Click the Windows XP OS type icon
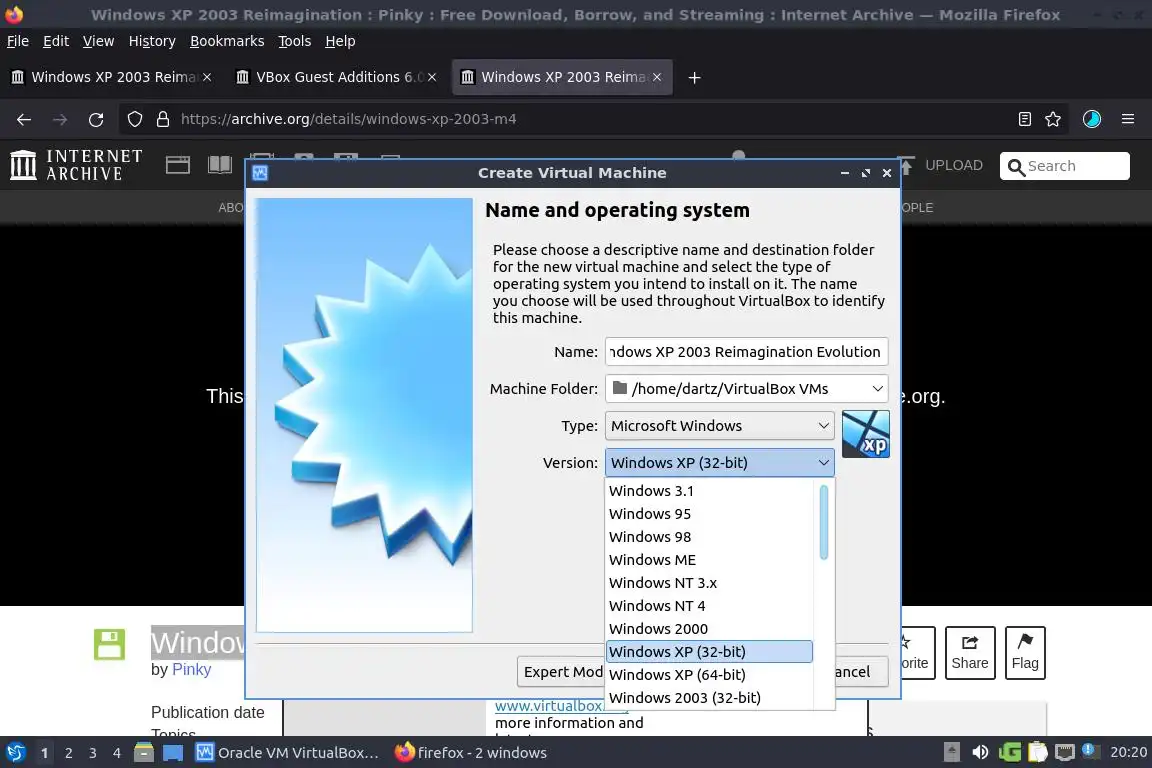The image size is (1152, 768). pyautogui.click(x=865, y=434)
